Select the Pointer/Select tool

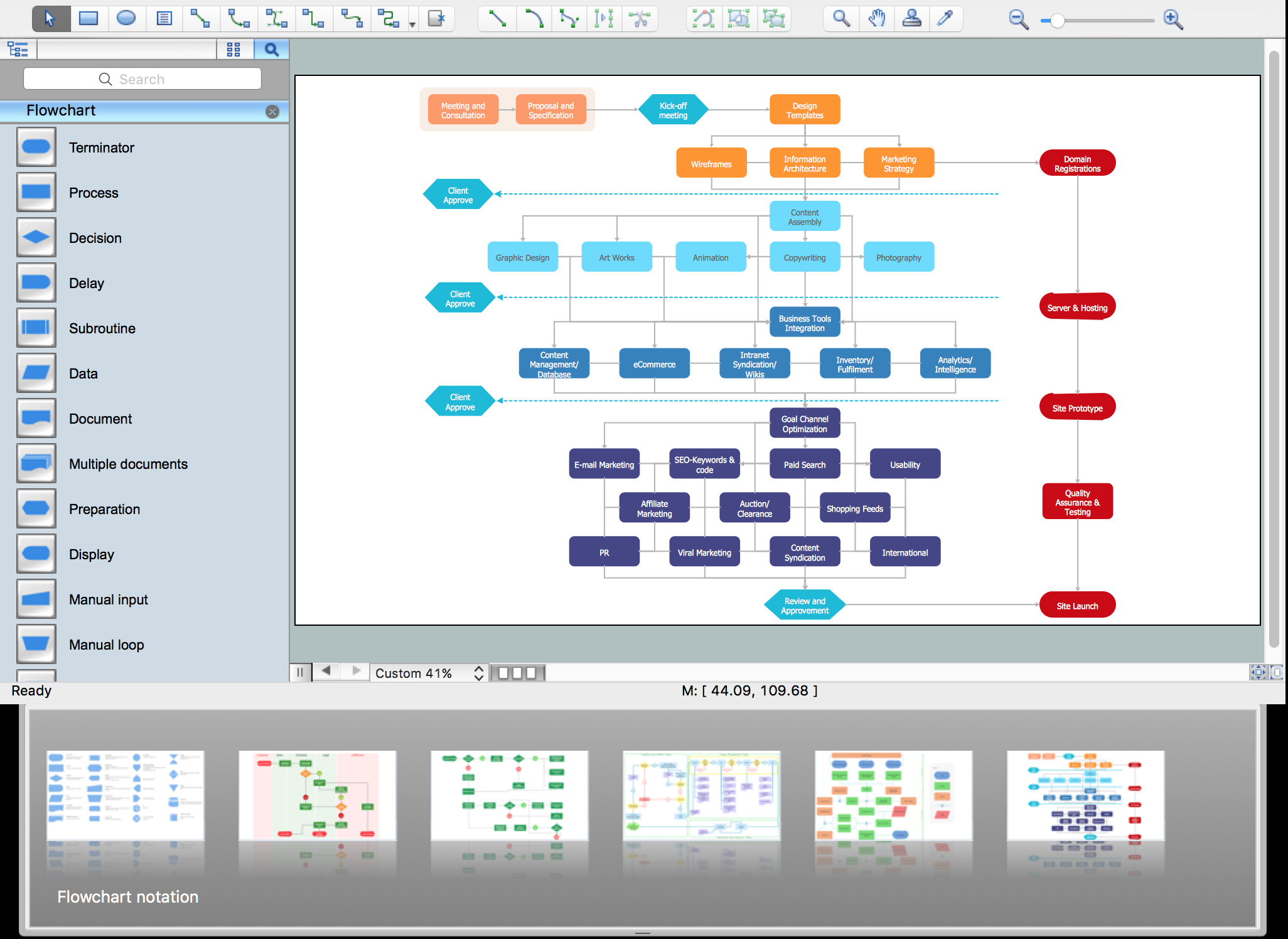point(50,18)
